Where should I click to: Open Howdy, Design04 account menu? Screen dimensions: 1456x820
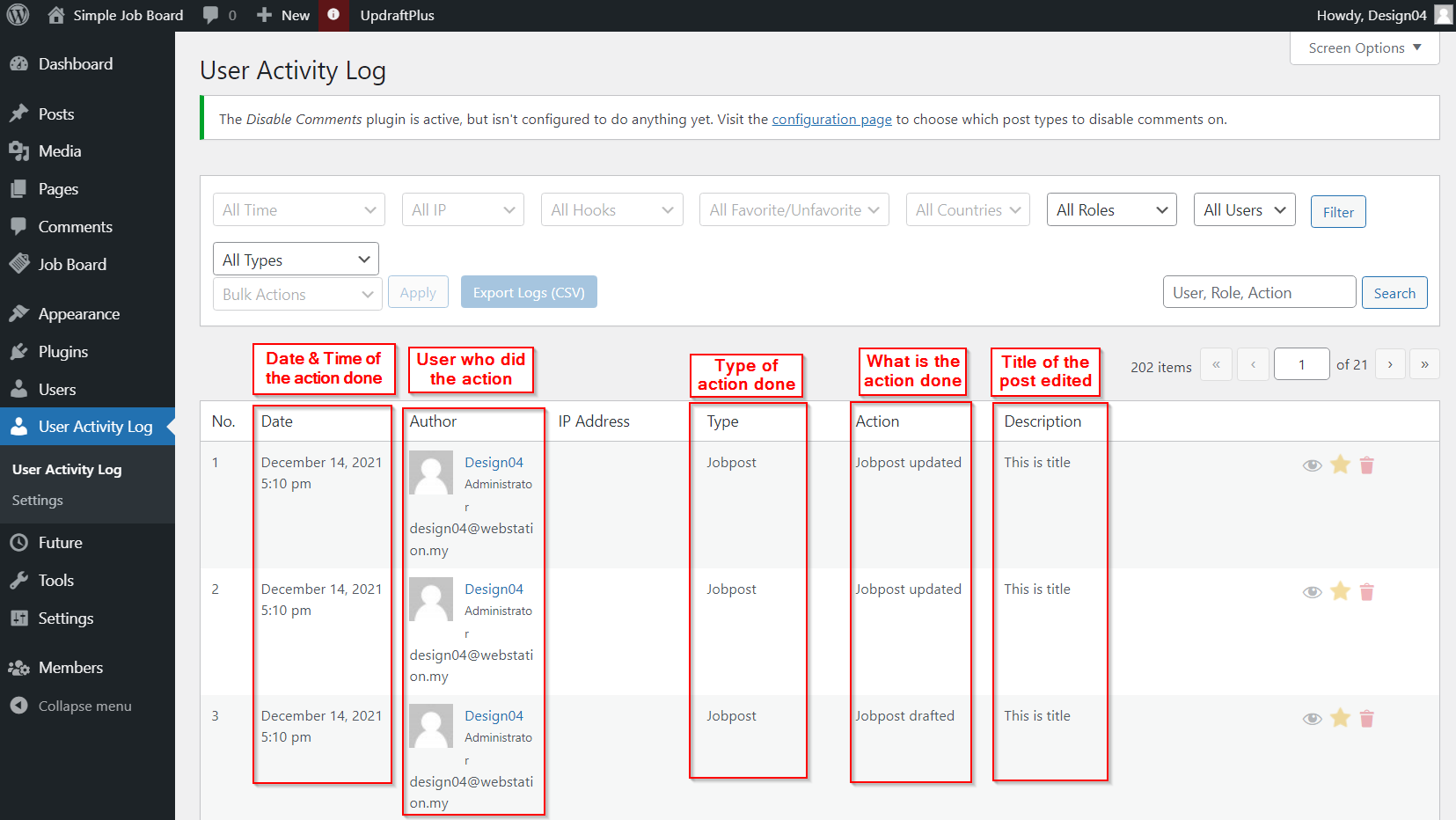click(x=1383, y=15)
